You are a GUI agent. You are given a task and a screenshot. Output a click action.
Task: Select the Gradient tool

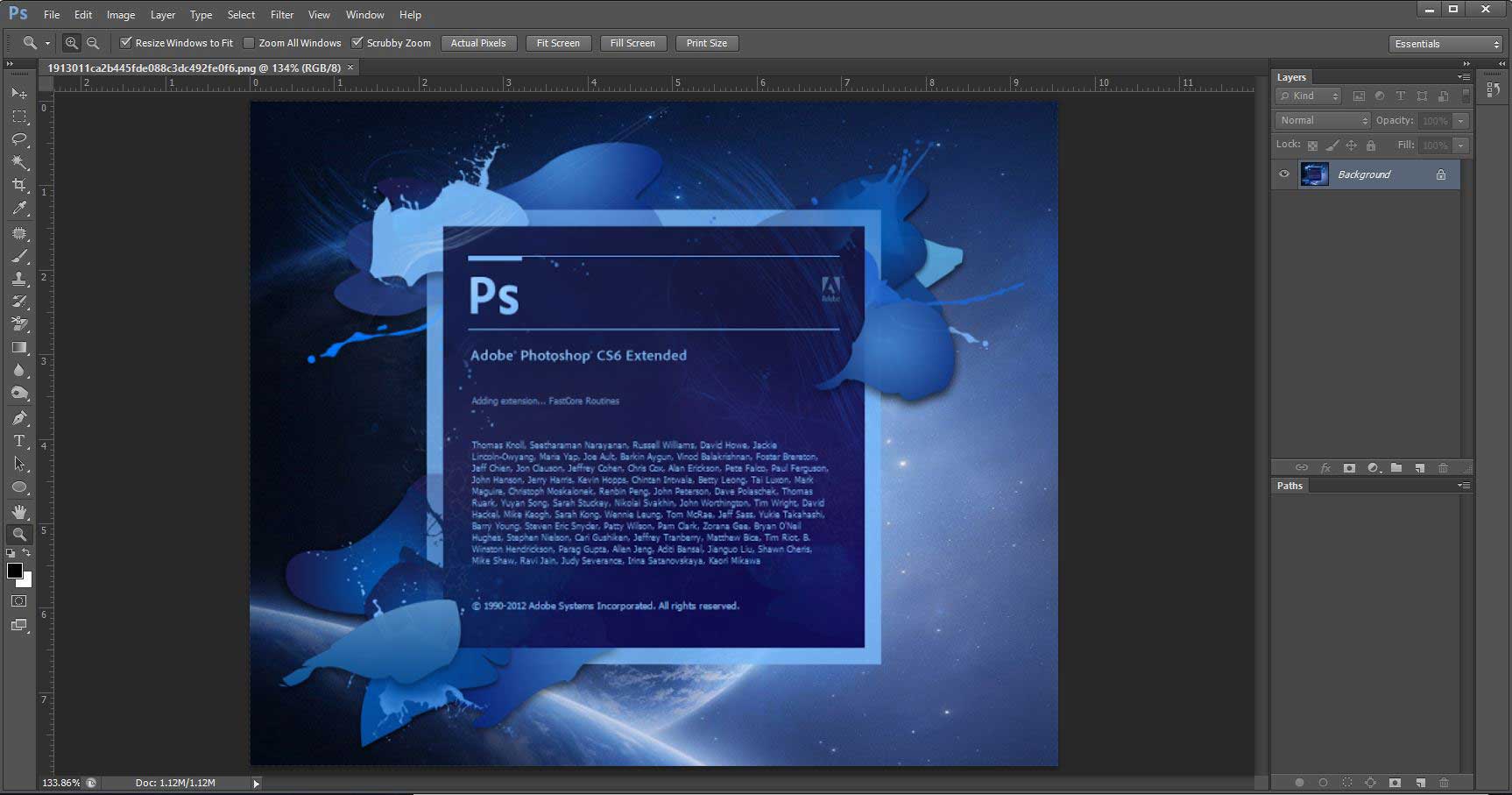pos(18,347)
